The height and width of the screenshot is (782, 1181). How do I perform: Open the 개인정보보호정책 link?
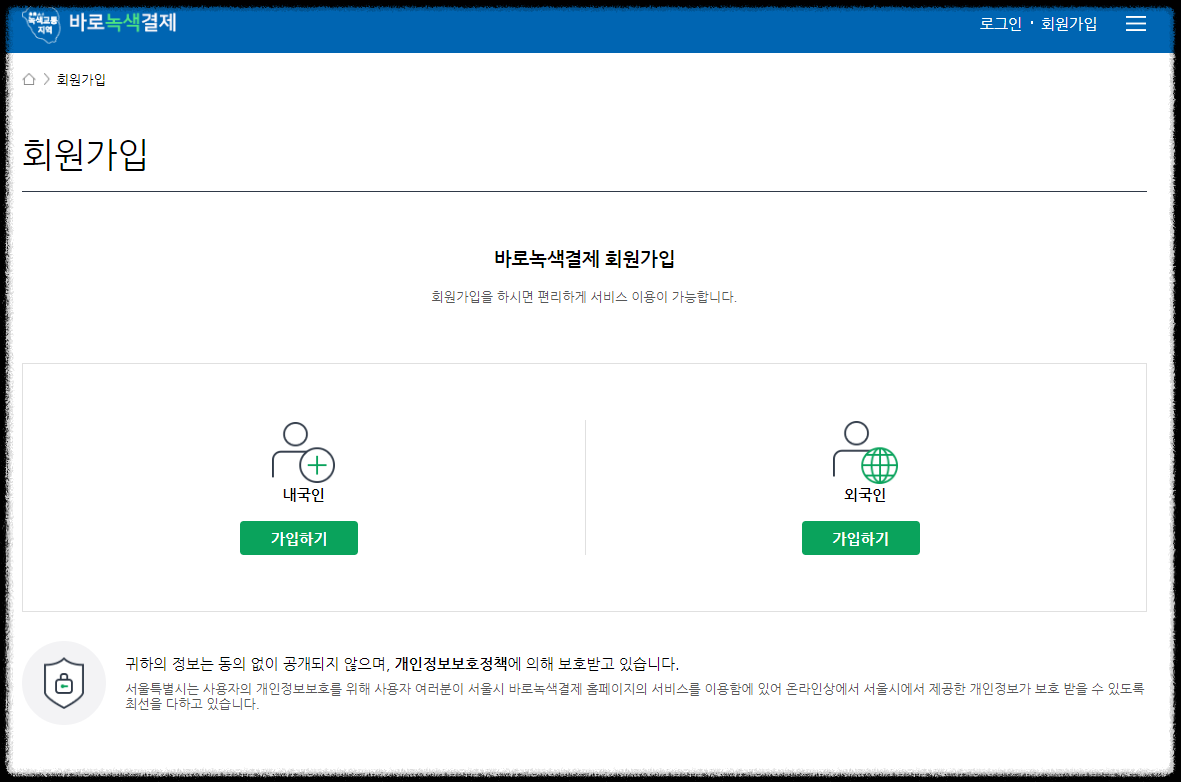[x=450, y=664]
